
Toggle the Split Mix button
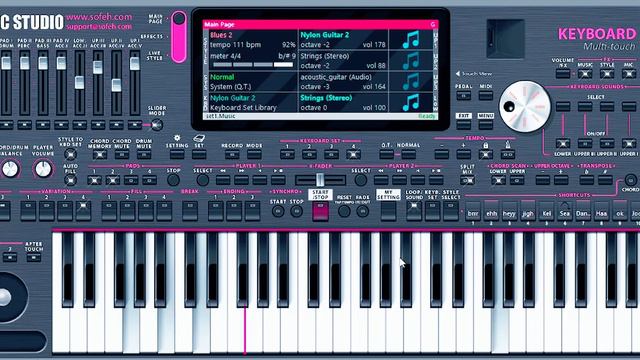[x=467, y=180]
